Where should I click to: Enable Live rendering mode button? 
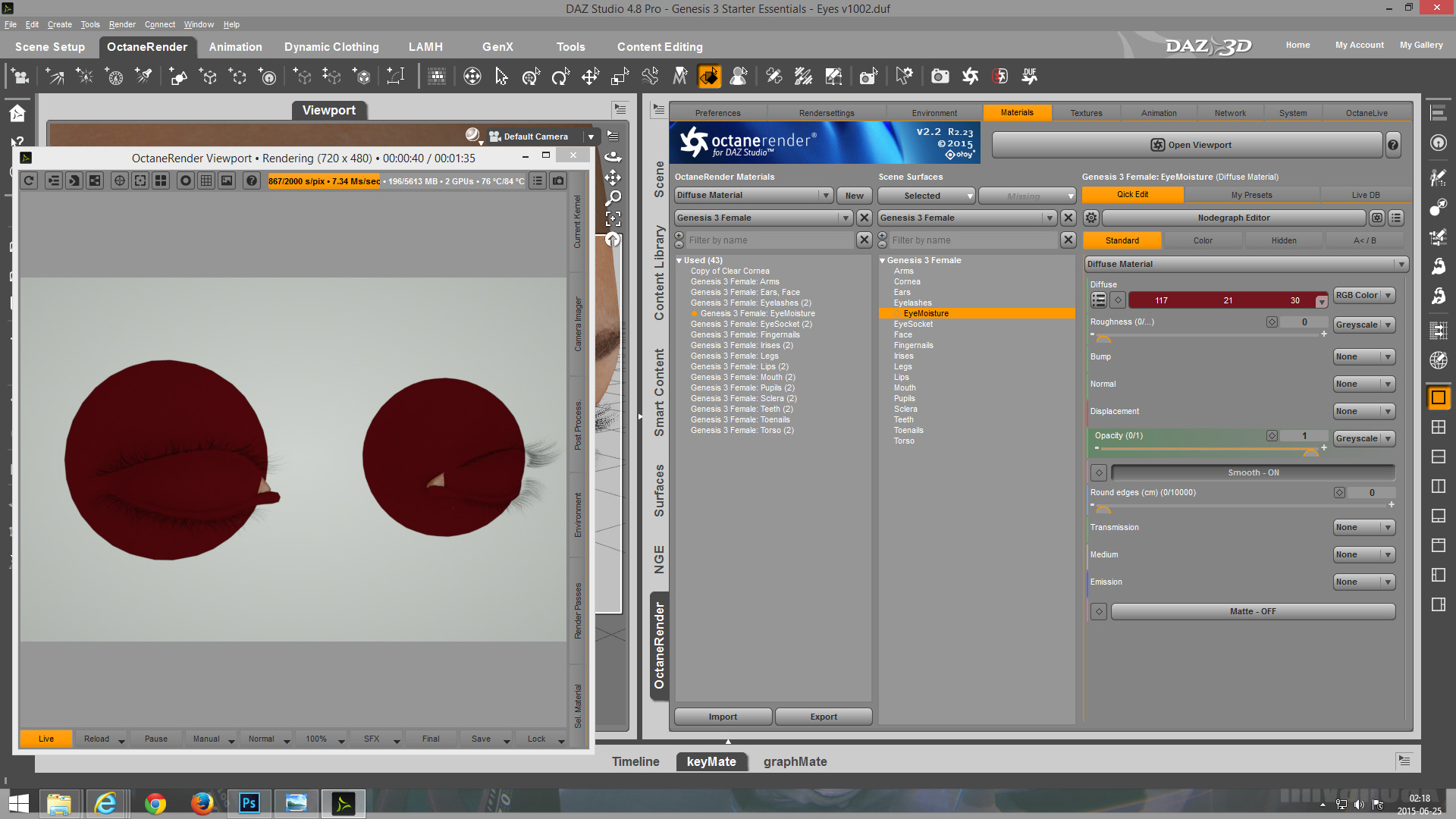46,739
